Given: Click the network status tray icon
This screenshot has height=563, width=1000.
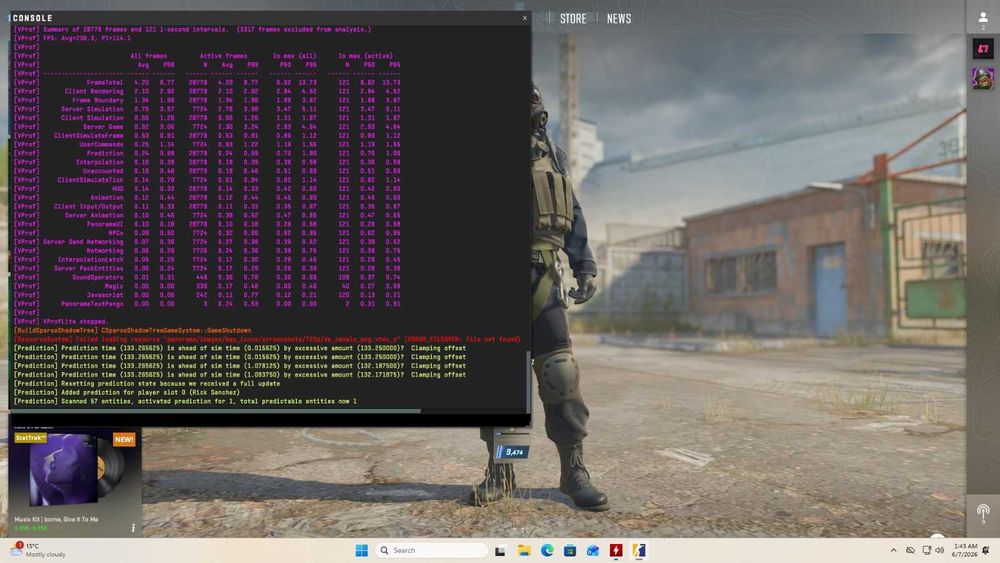Looking at the screenshot, I should (x=910, y=550).
